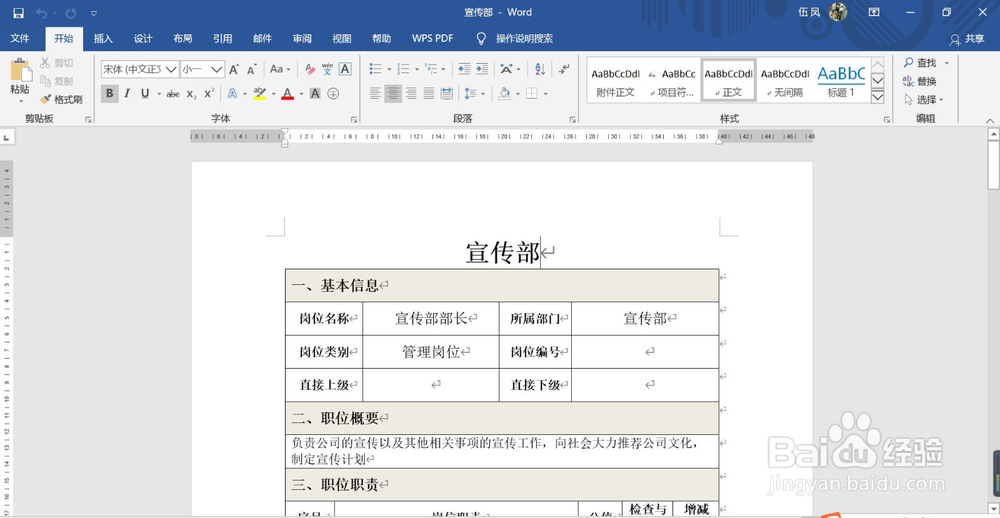1000x518 pixels.
Task: Click the Save icon in quick access toolbar
Action: coord(18,13)
